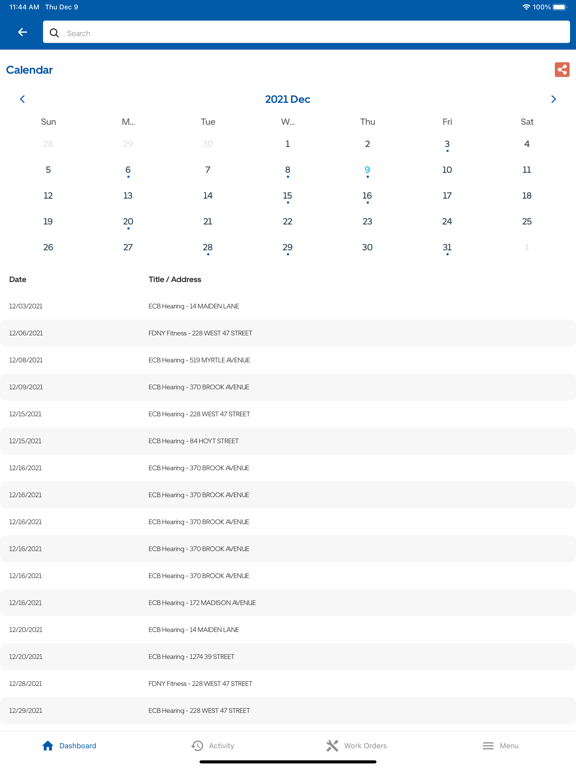Switch to Dashboard tab label

pyautogui.click(x=78, y=745)
